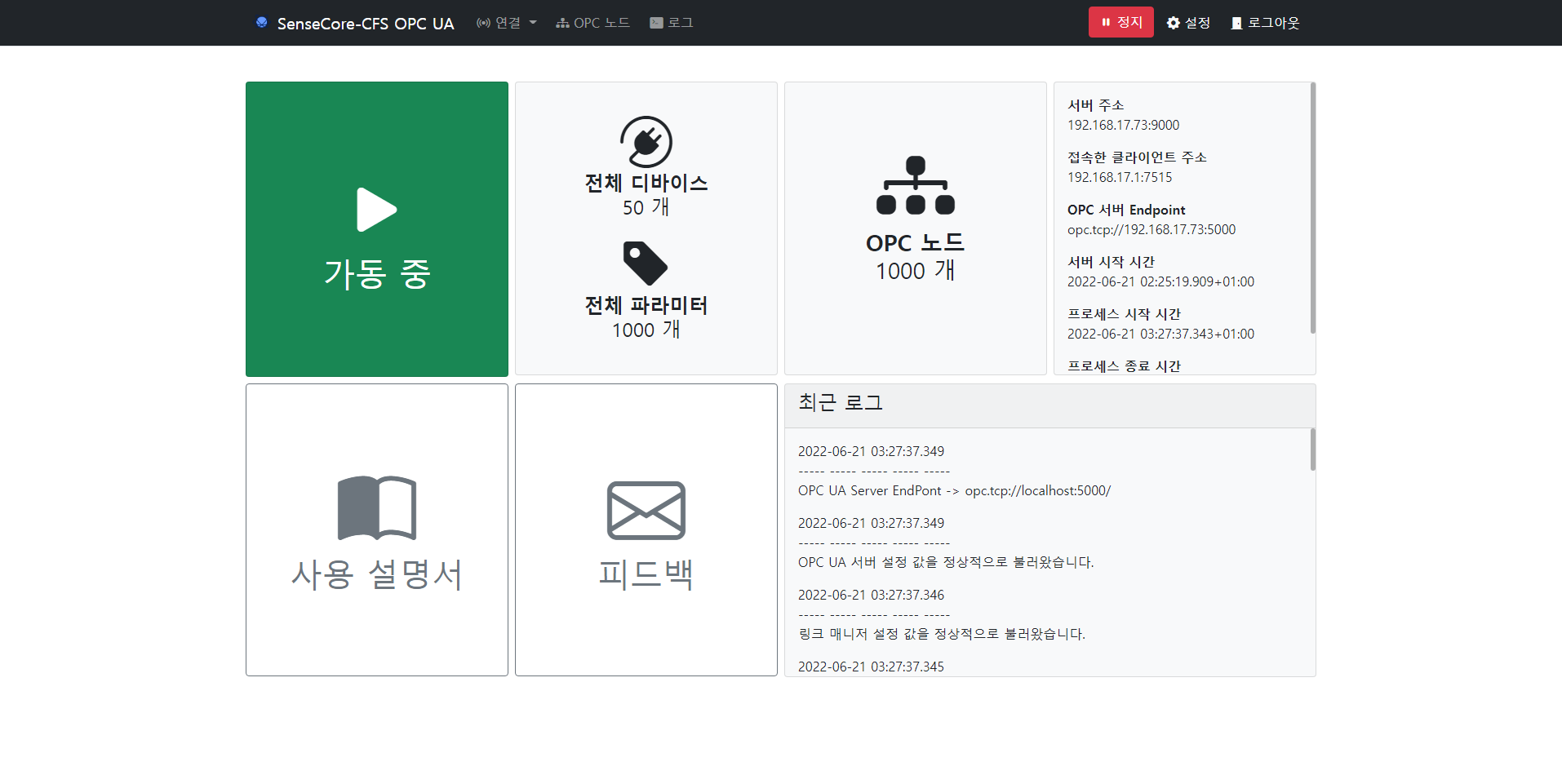The height and width of the screenshot is (784, 1562).
Task: Expand the 연결 dropdown menu
Action: coord(506,23)
